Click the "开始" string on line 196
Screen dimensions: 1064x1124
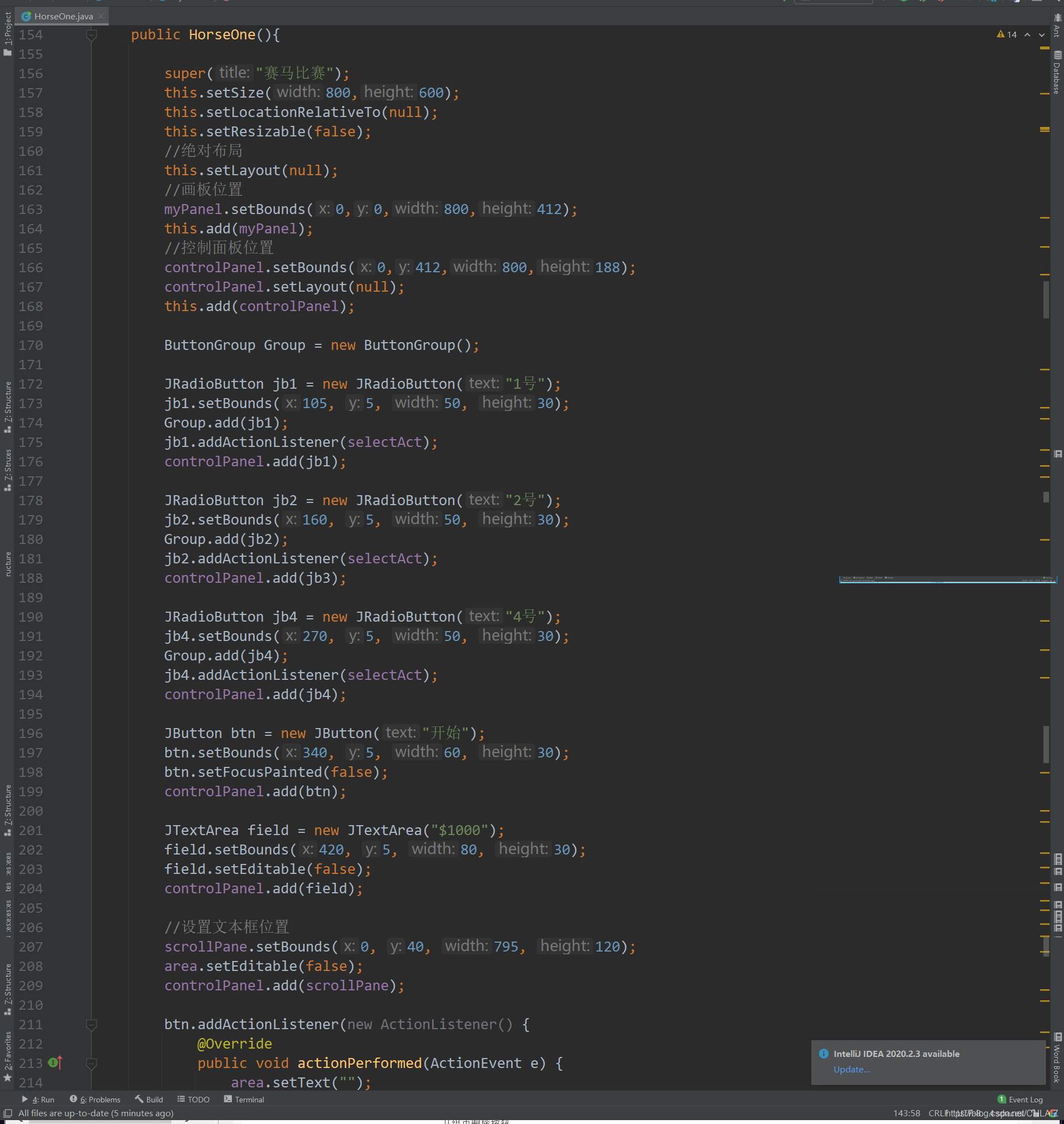(x=446, y=734)
